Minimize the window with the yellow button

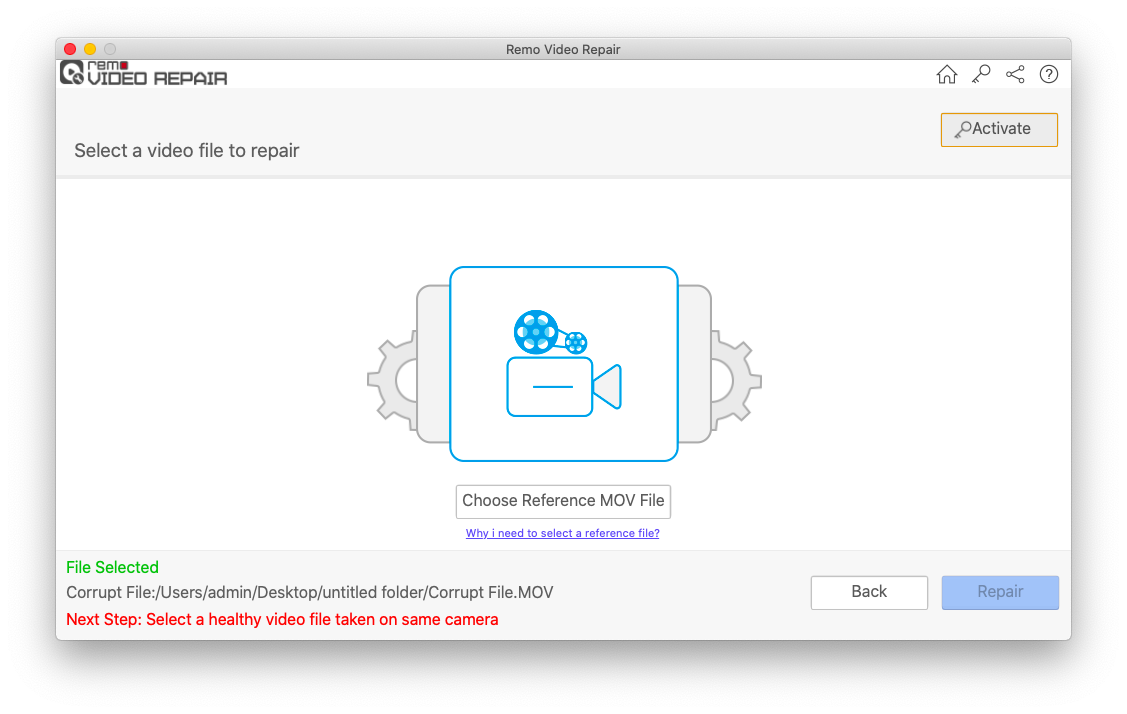tap(89, 48)
